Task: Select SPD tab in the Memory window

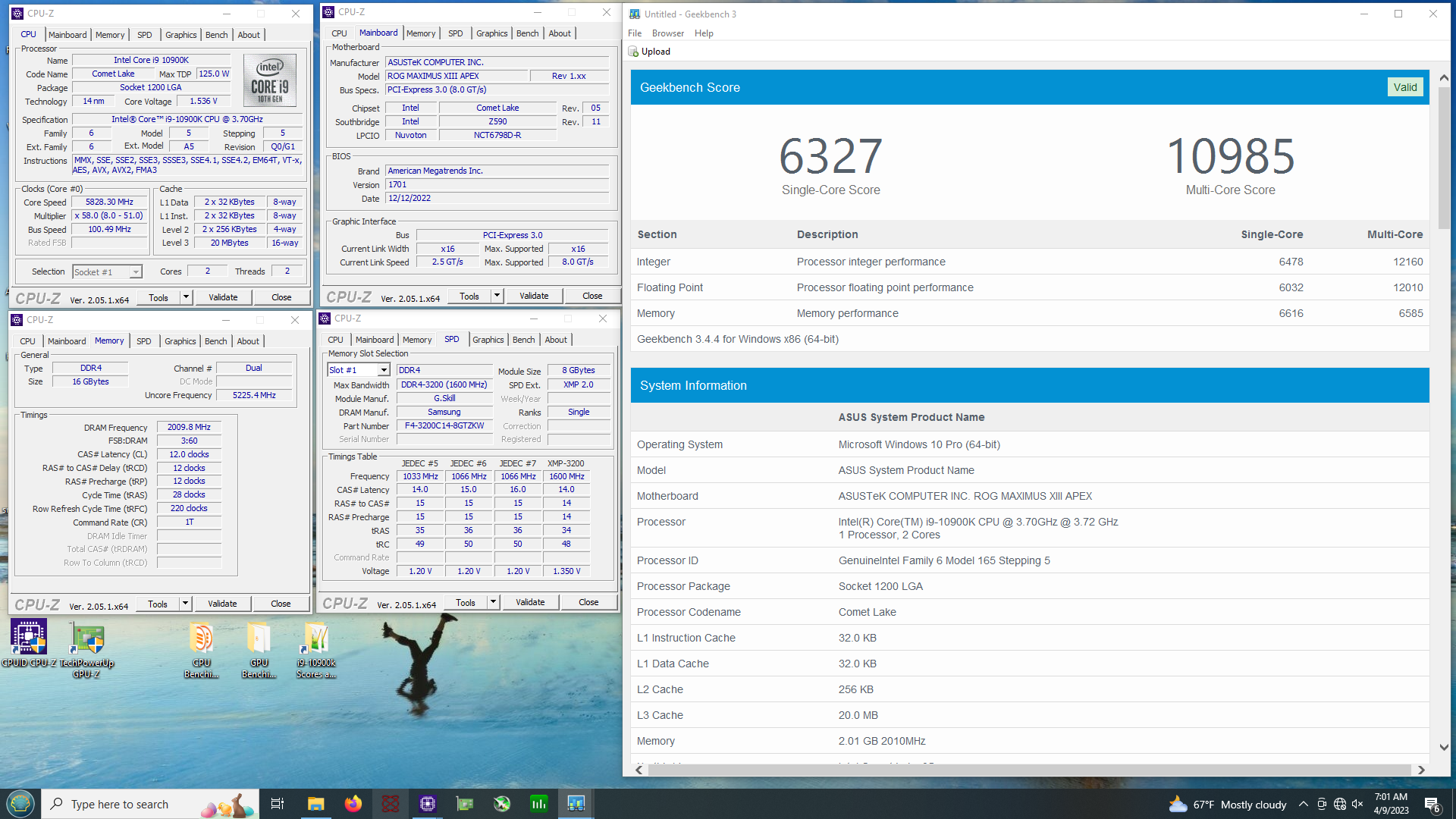Action: [143, 341]
